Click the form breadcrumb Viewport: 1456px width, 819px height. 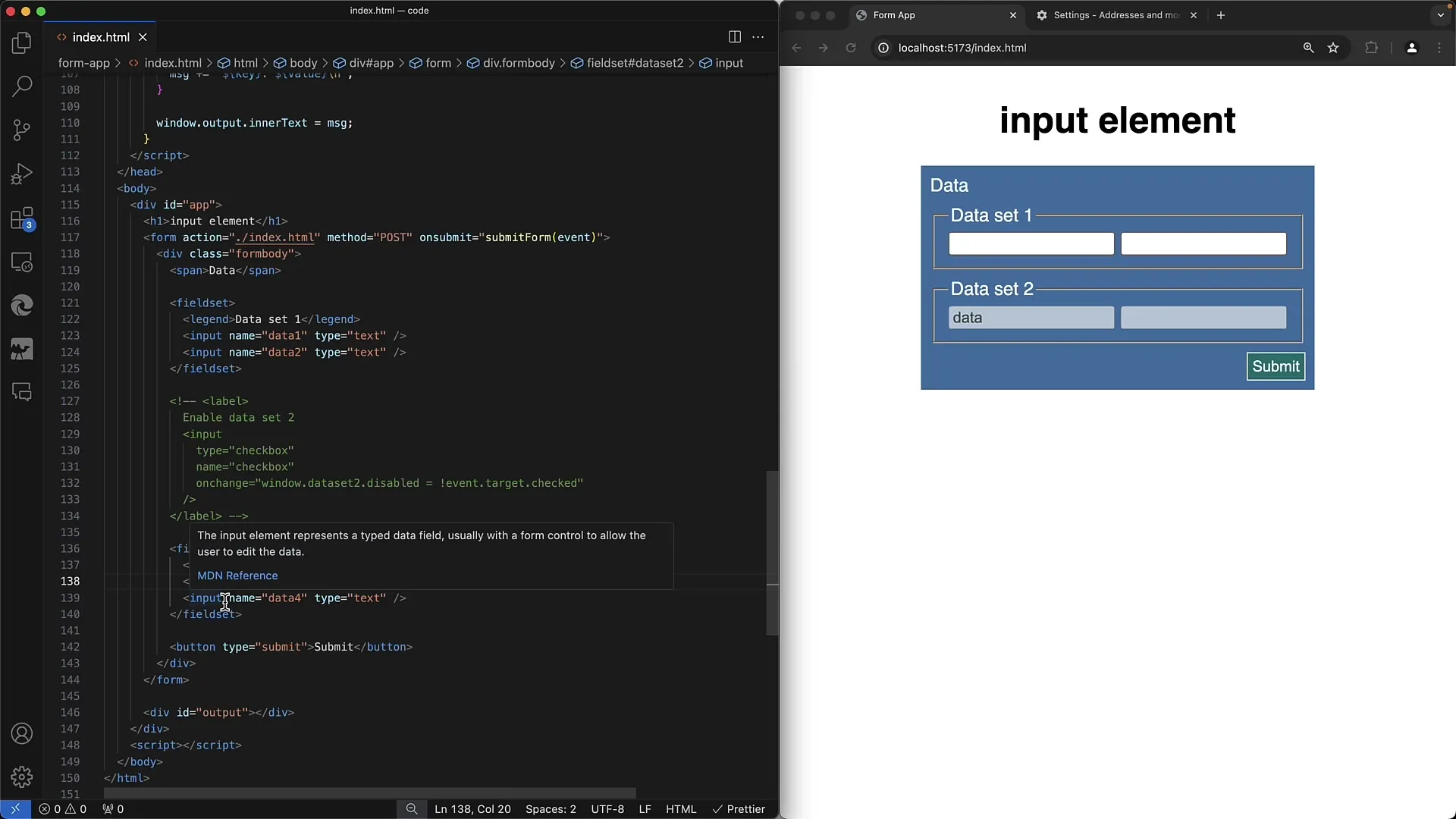tap(431, 63)
